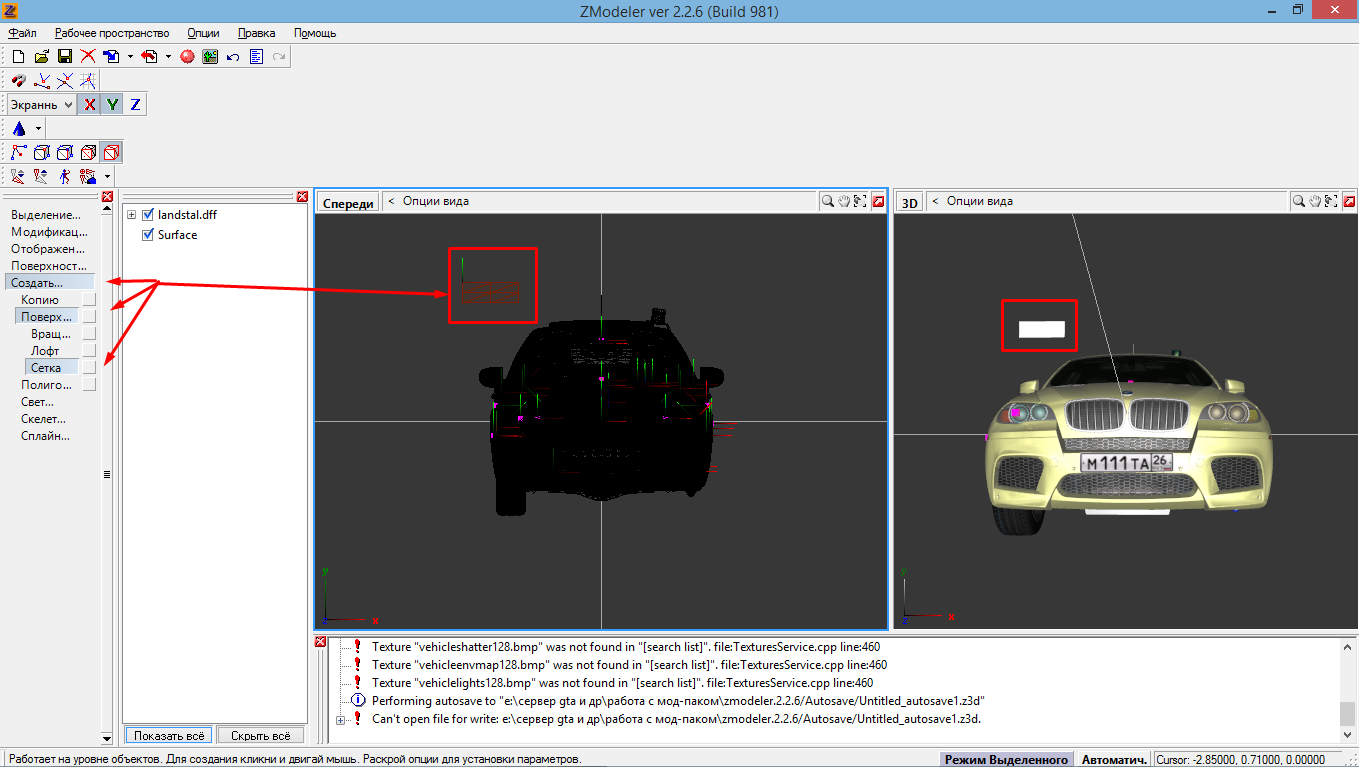Open Опции вида of the 3D viewport
Image resolution: width=1359 pixels, height=767 pixels.
(978, 201)
